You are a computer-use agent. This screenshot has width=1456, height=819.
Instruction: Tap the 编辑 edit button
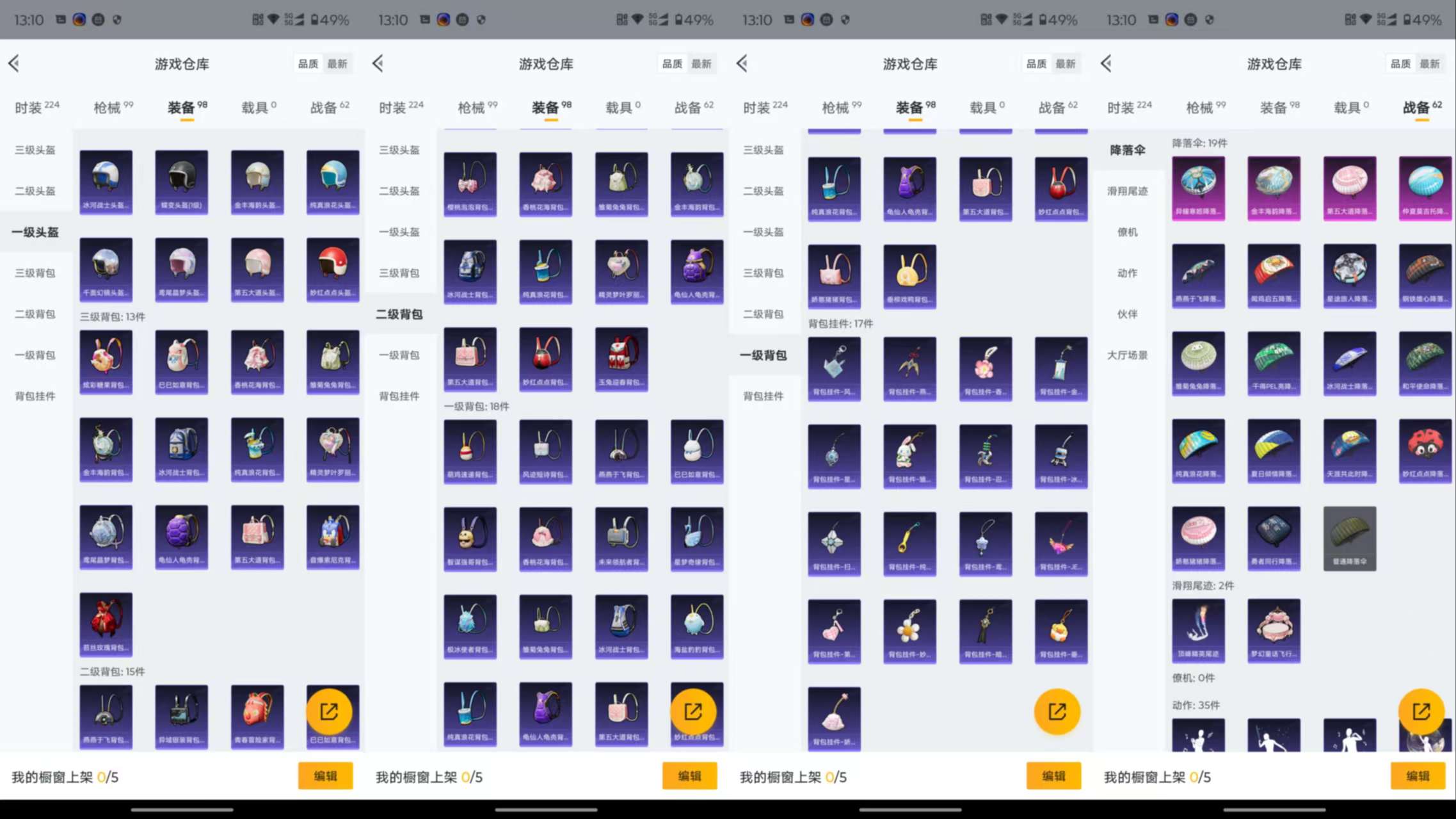coord(325,775)
